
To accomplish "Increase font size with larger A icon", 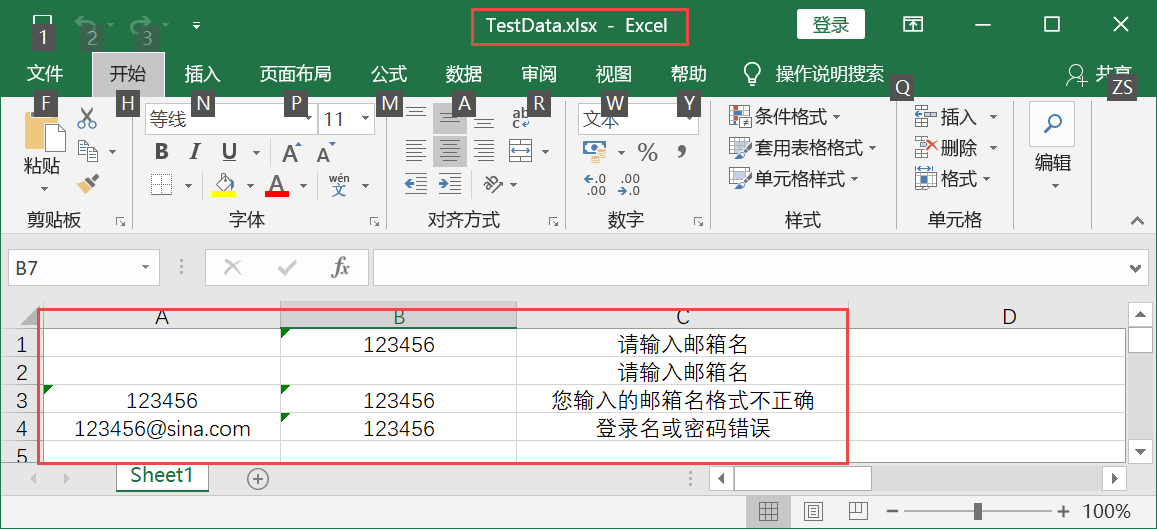I will click(x=291, y=153).
